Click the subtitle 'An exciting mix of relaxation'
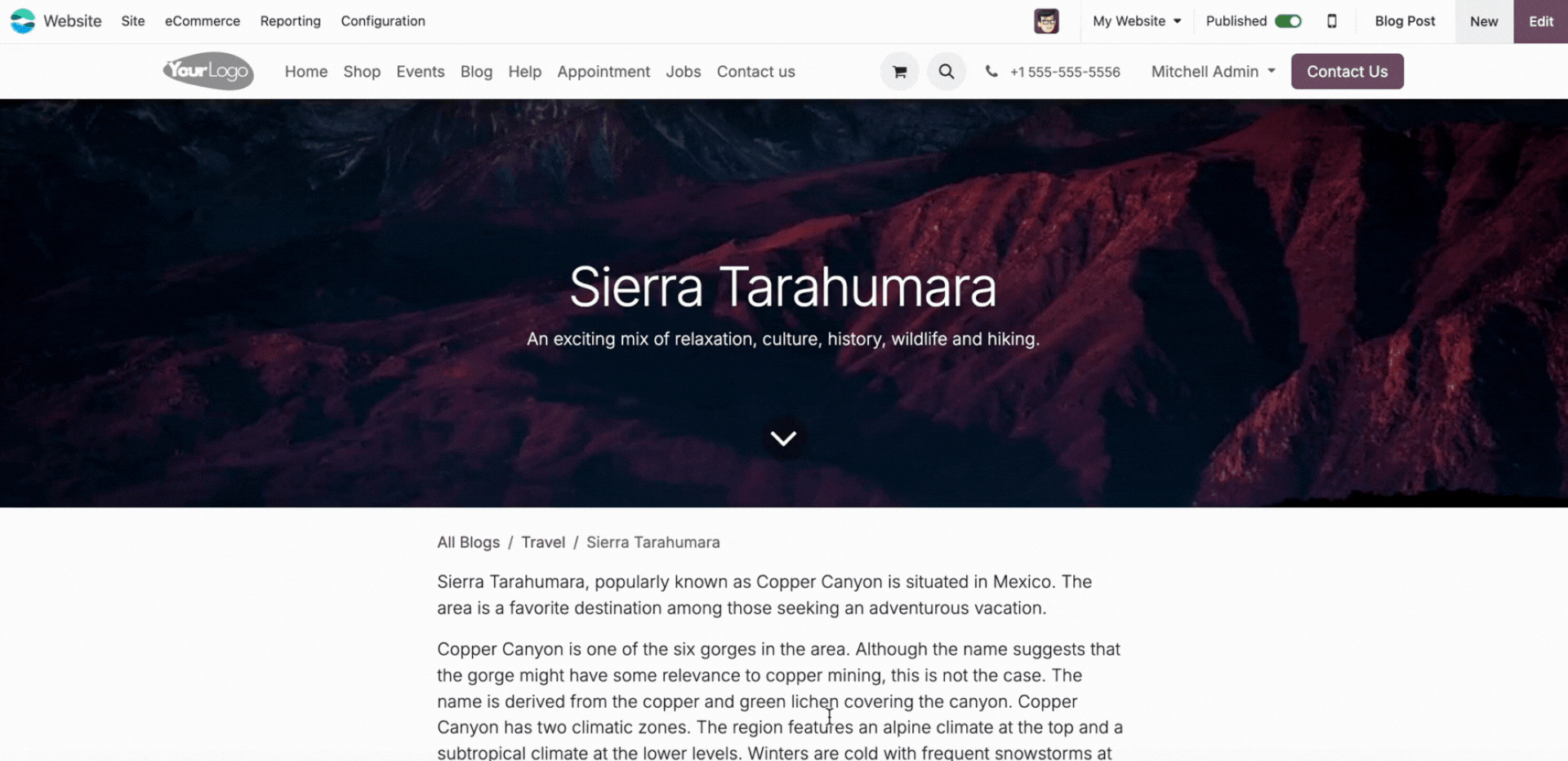1568x761 pixels. pyautogui.click(x=783, y=339)
